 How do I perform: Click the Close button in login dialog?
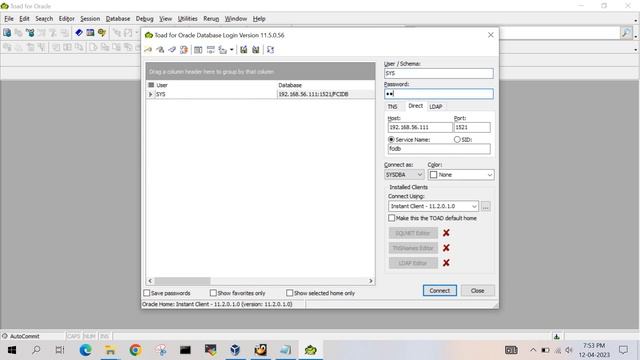click(x=478, y=291)
